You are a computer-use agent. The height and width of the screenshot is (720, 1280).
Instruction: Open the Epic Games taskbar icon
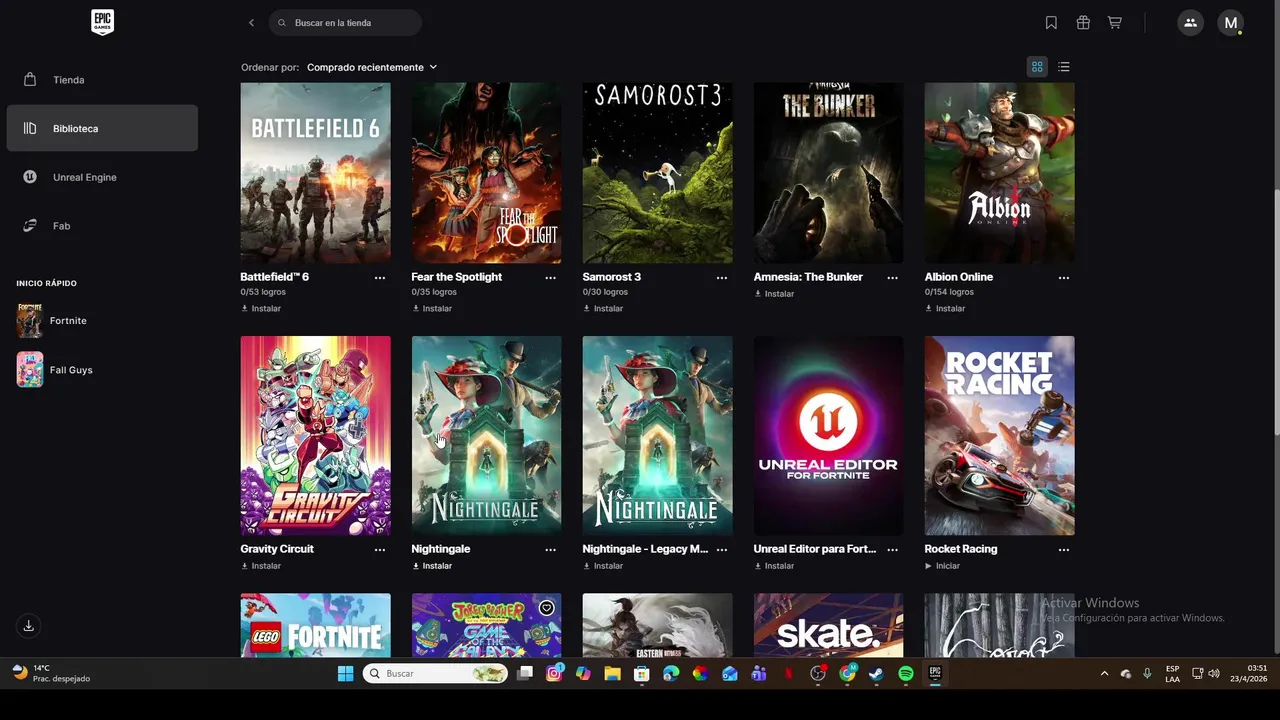pos(935,674)
